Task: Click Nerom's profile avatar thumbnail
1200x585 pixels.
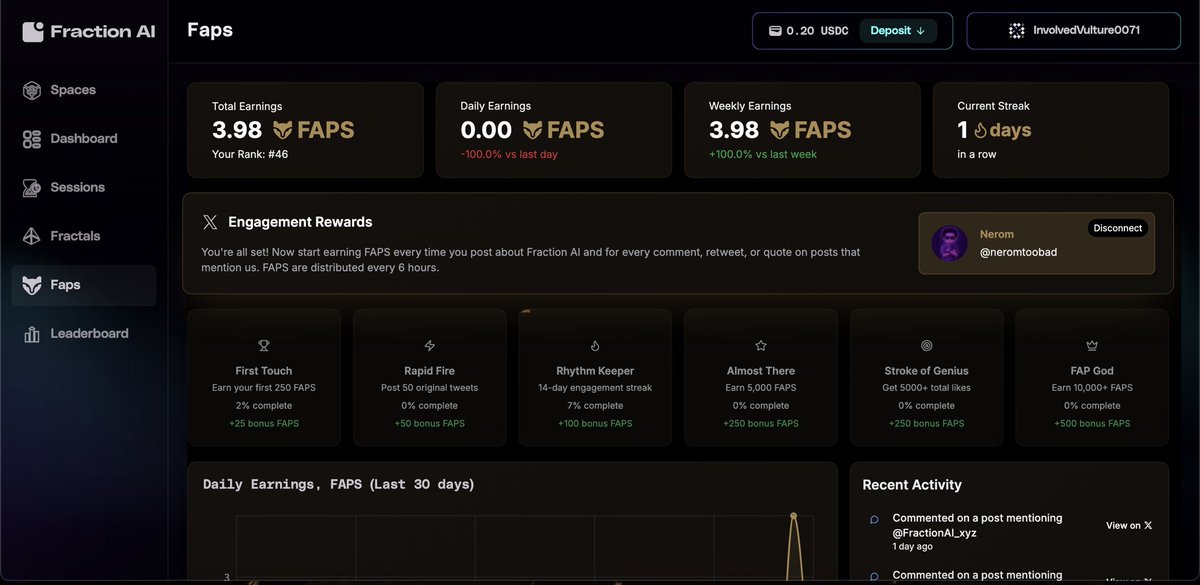Action: (x=949, y=243)
